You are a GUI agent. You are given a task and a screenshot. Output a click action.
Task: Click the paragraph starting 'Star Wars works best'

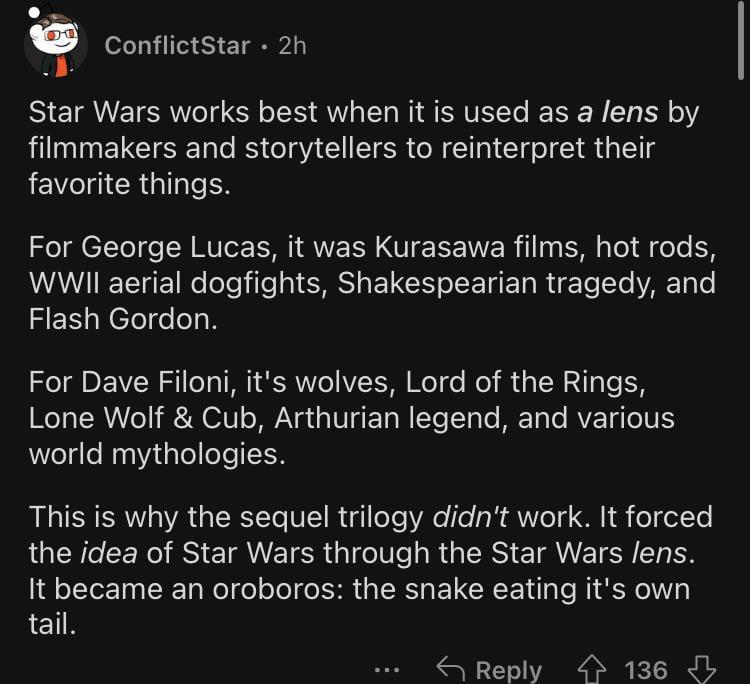point(364,148)
